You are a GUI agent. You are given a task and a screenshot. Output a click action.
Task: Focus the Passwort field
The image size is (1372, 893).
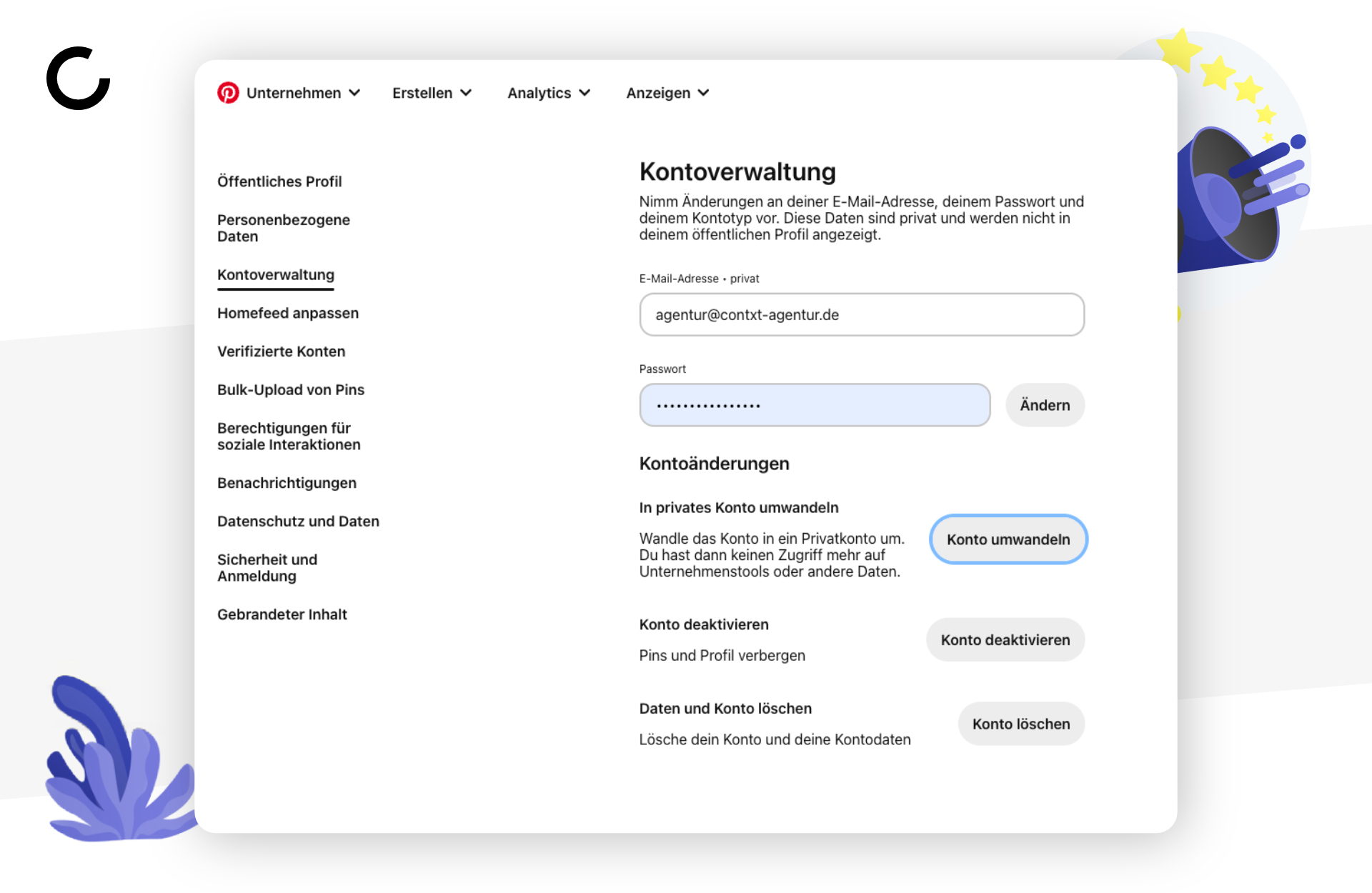pos(815,405)
